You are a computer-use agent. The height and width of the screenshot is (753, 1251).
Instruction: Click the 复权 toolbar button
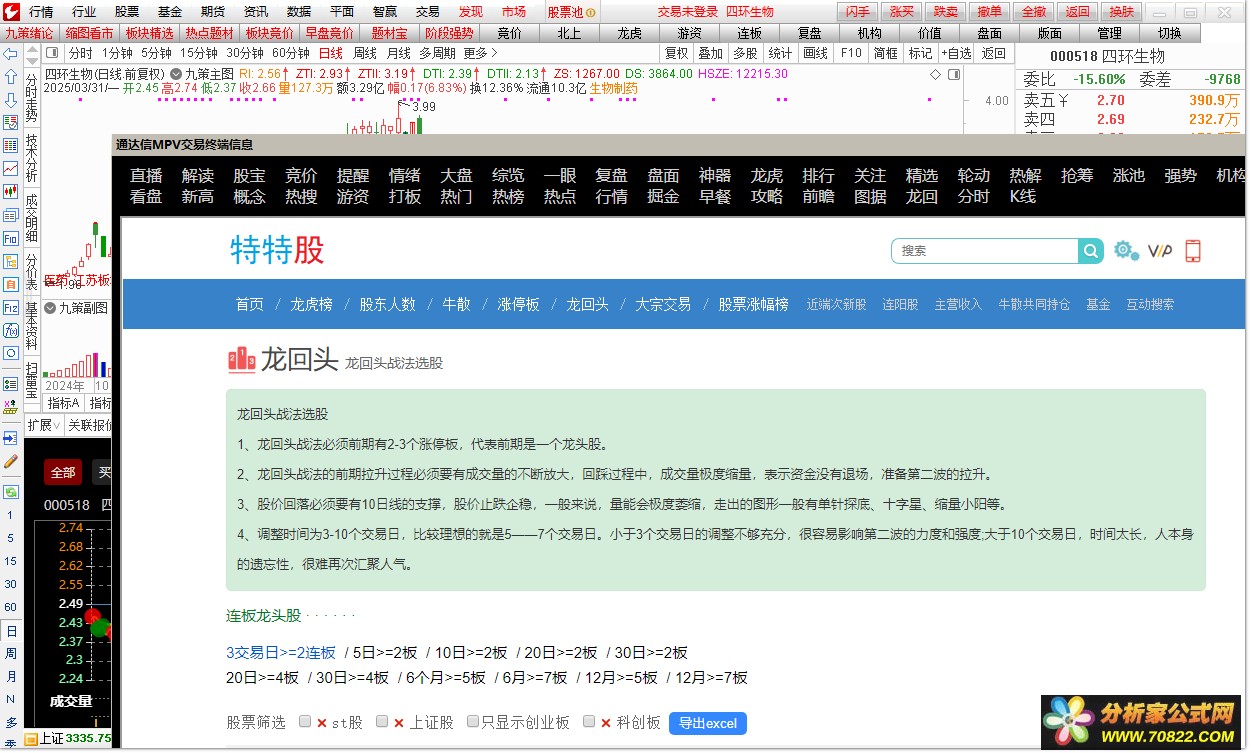point(677,53)
